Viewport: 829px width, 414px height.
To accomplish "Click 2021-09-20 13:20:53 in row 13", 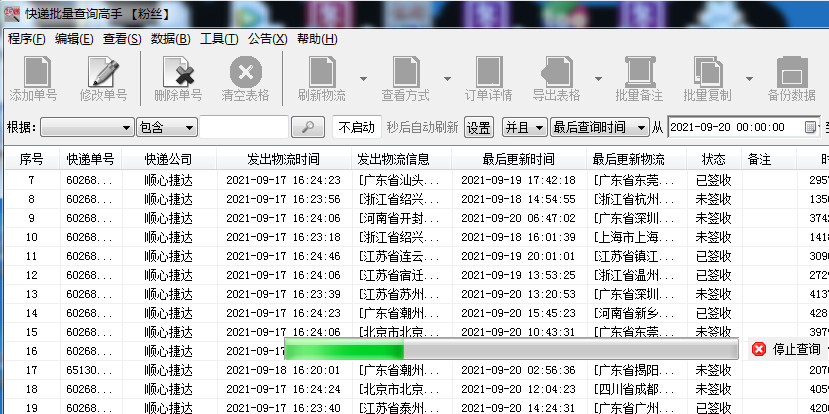I will pos(518,295).
